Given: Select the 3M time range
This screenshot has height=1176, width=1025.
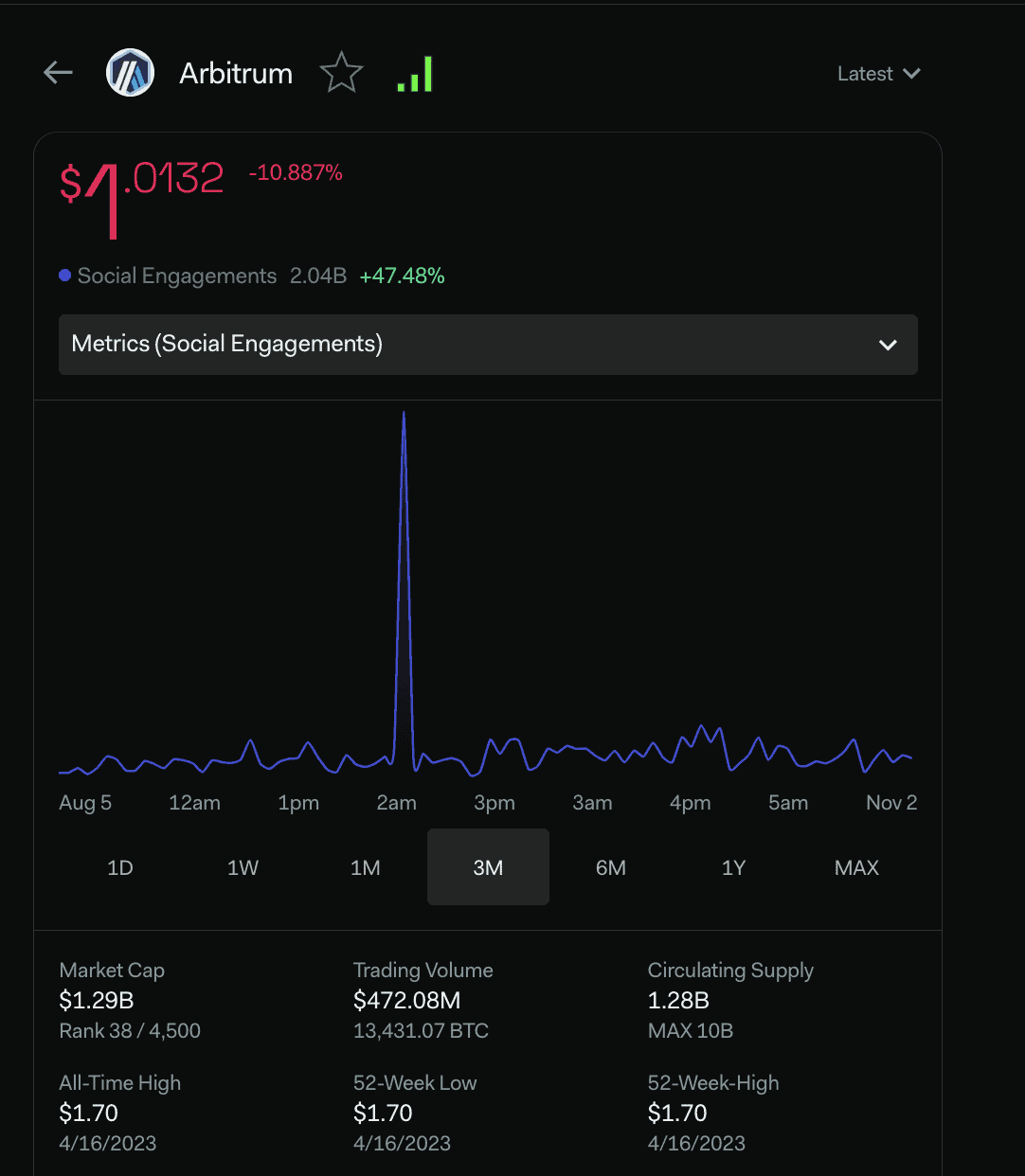Looking at the screenshot, I should (488, 867).
